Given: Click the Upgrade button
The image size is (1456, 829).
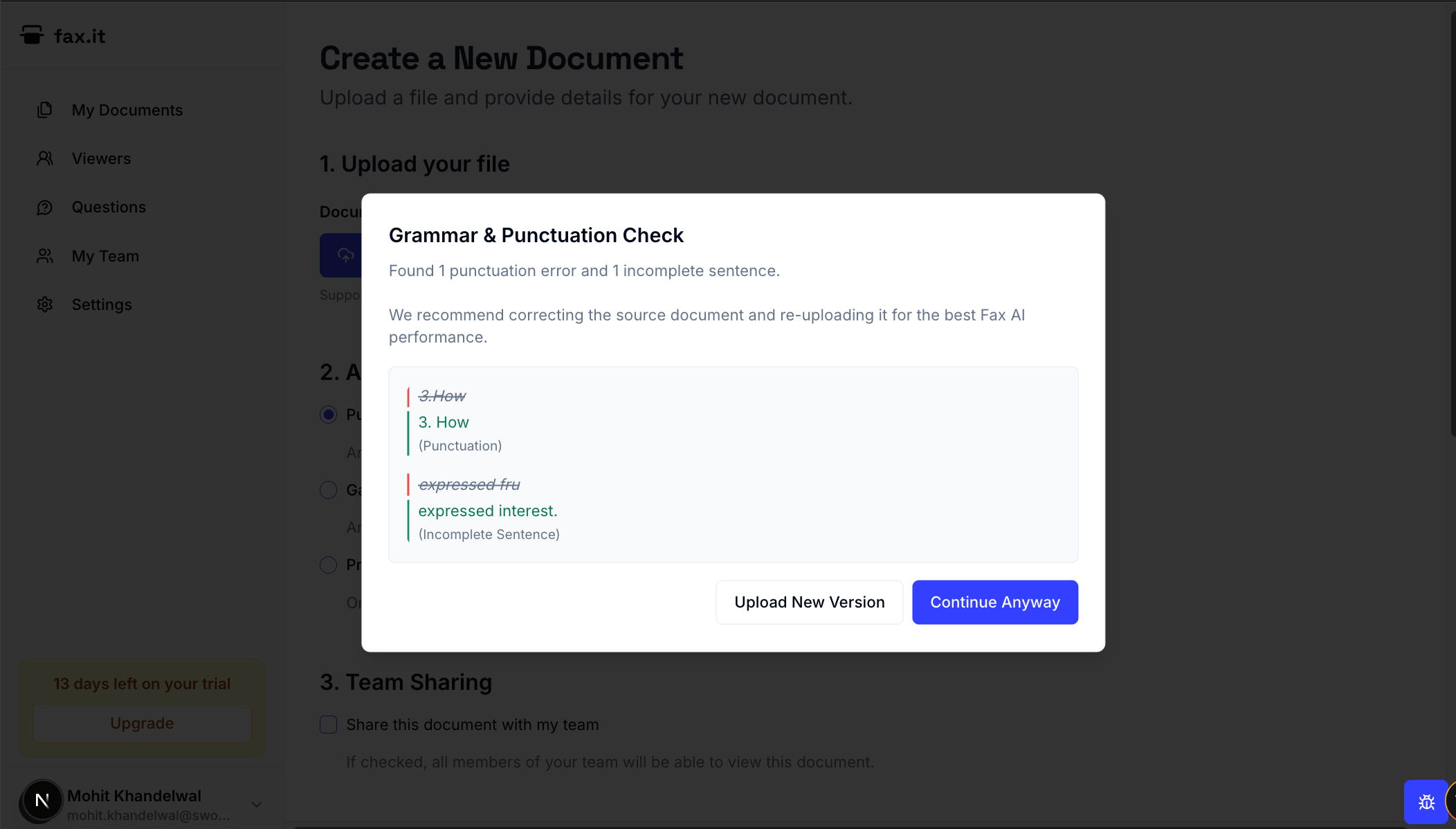Looking at the screenshot, I should [x=141, y=723].
